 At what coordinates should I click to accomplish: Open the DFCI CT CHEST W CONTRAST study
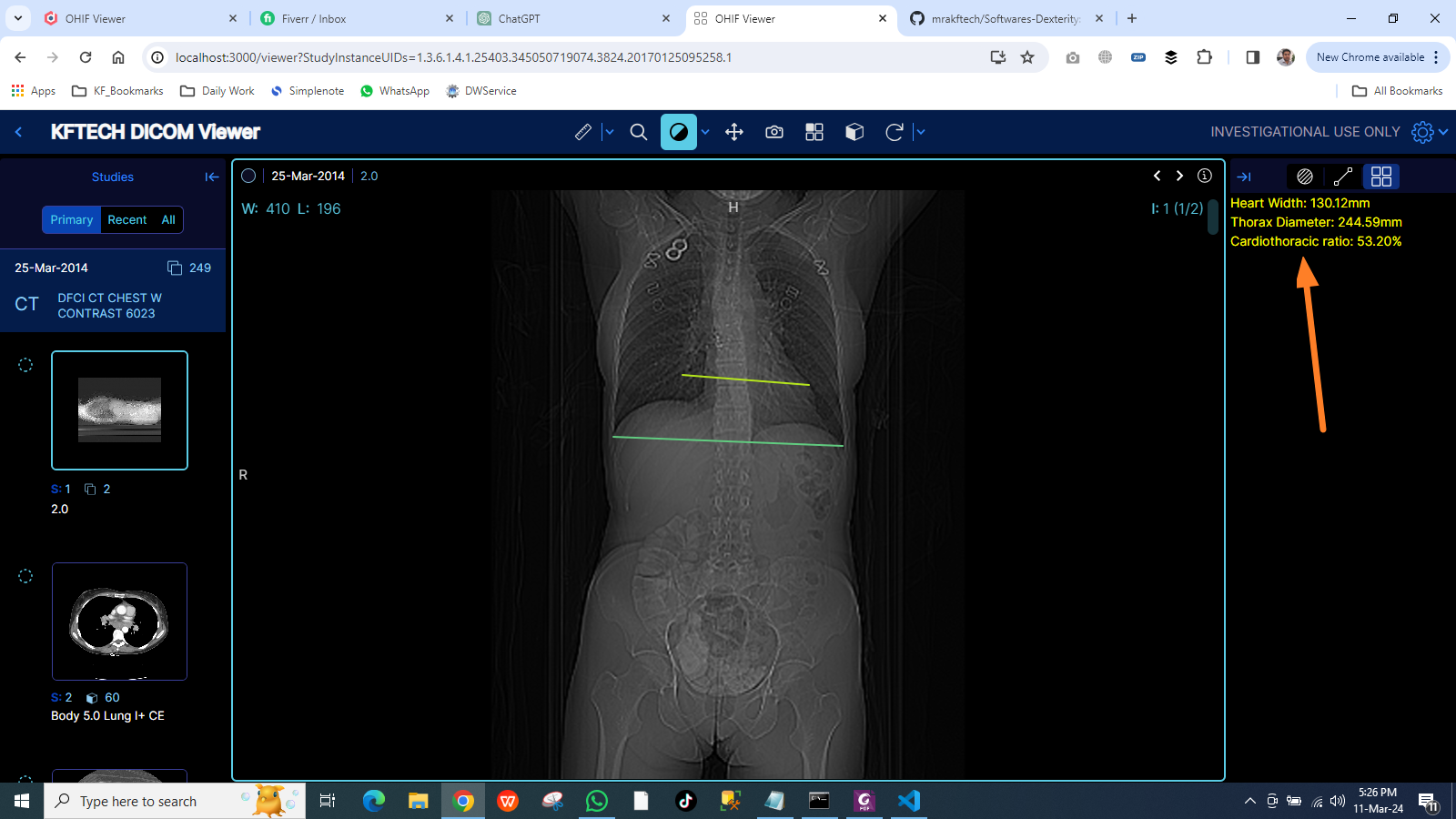109,305
